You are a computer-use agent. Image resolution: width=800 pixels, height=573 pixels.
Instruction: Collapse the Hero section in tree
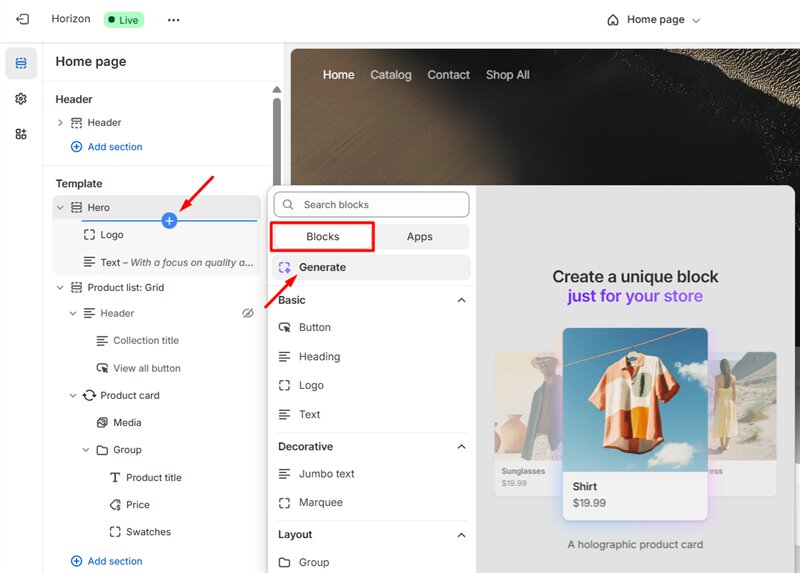click(60, 208)
